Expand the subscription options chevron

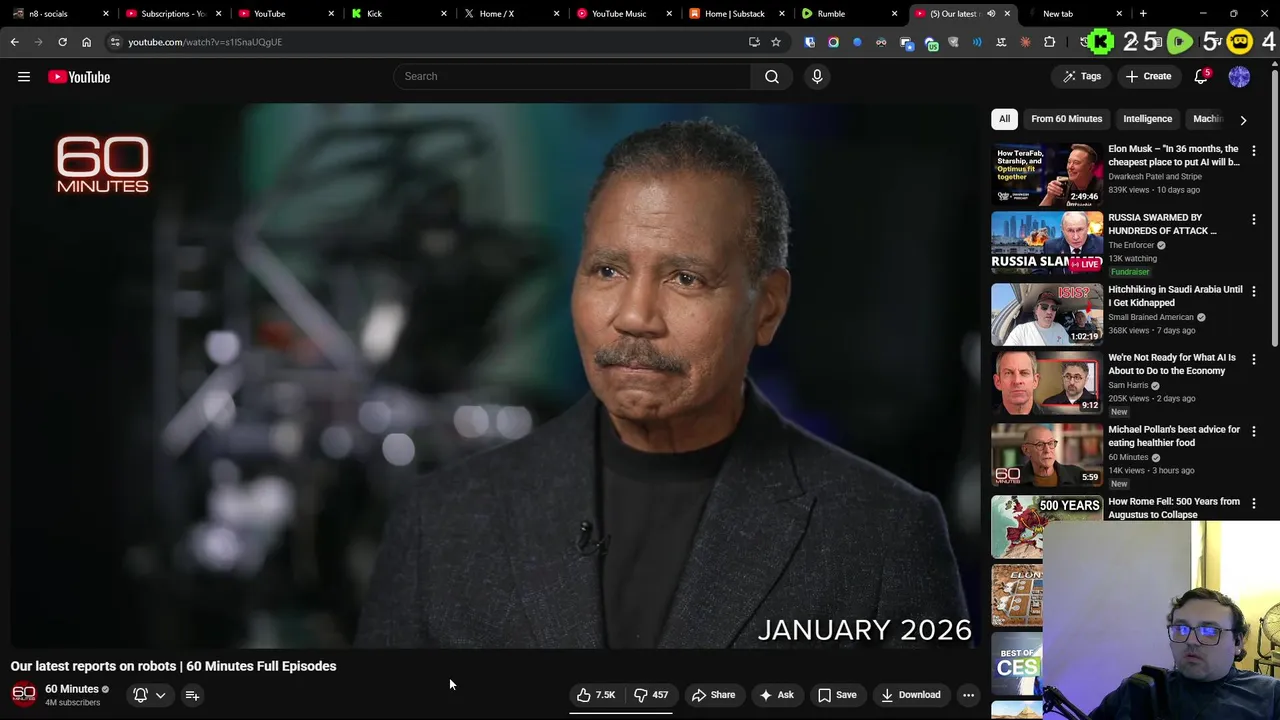160,695
